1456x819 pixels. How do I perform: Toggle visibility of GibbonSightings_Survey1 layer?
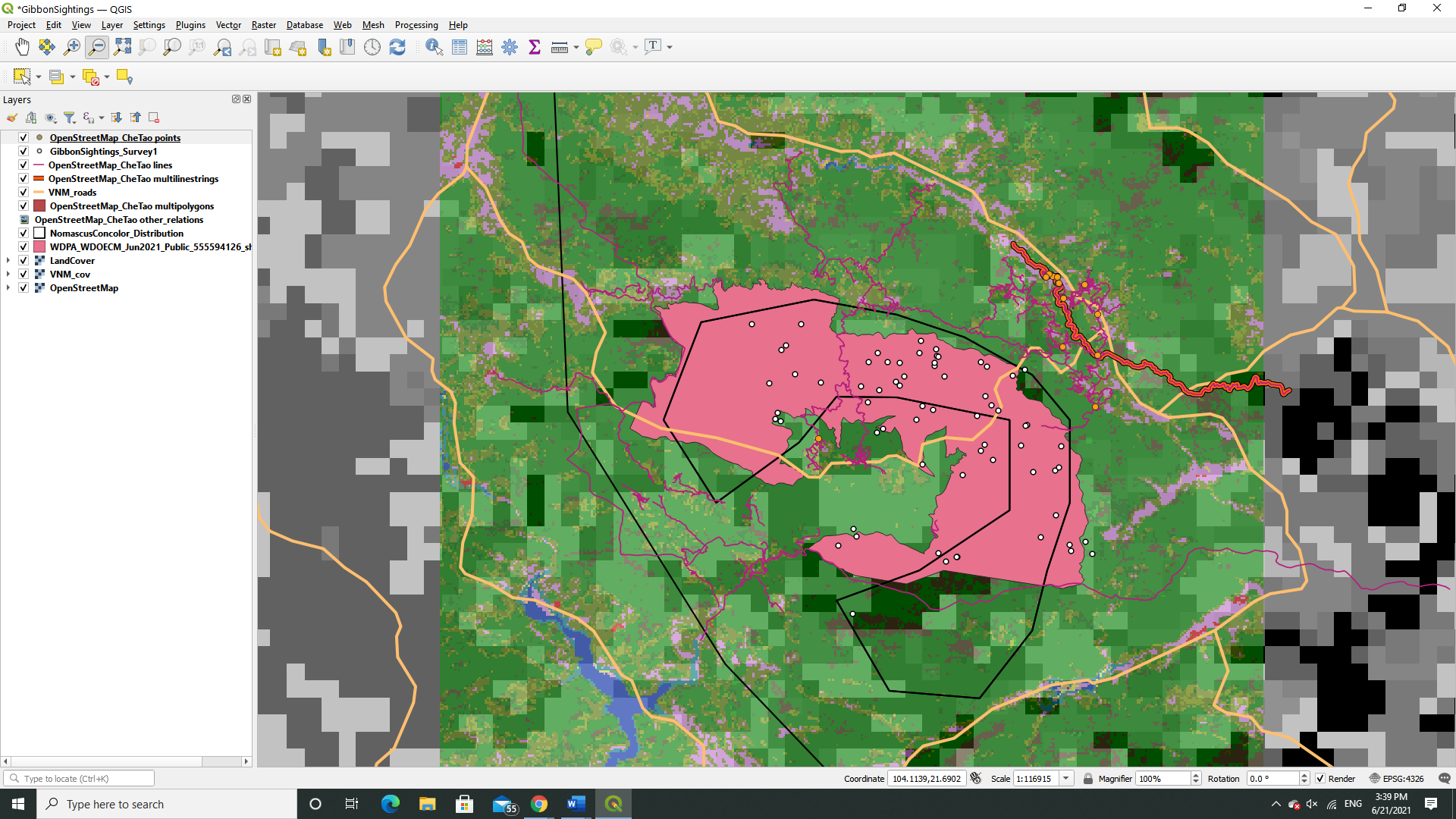pos(24,152)
